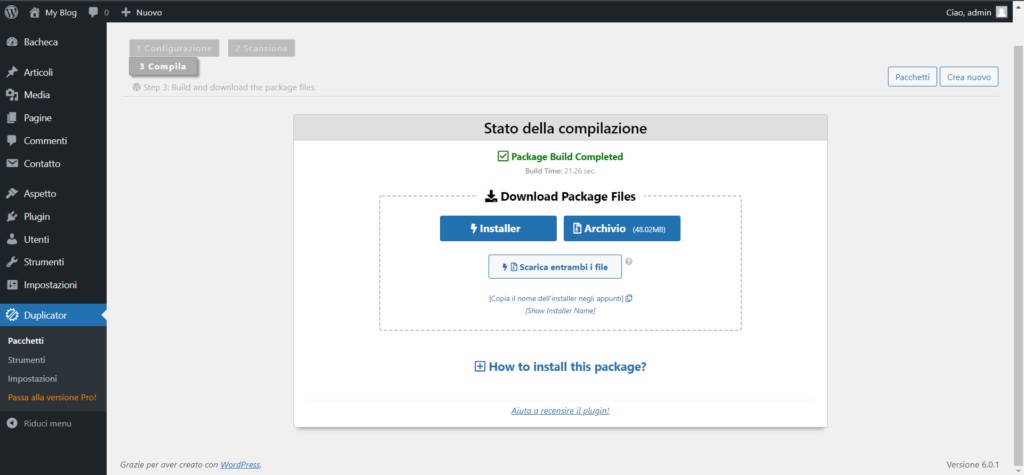Image resolution: width=1024 pixels, height=475 pixels.
Task: Download the Archivio 48.02MB file
Action: coord(622,229)
